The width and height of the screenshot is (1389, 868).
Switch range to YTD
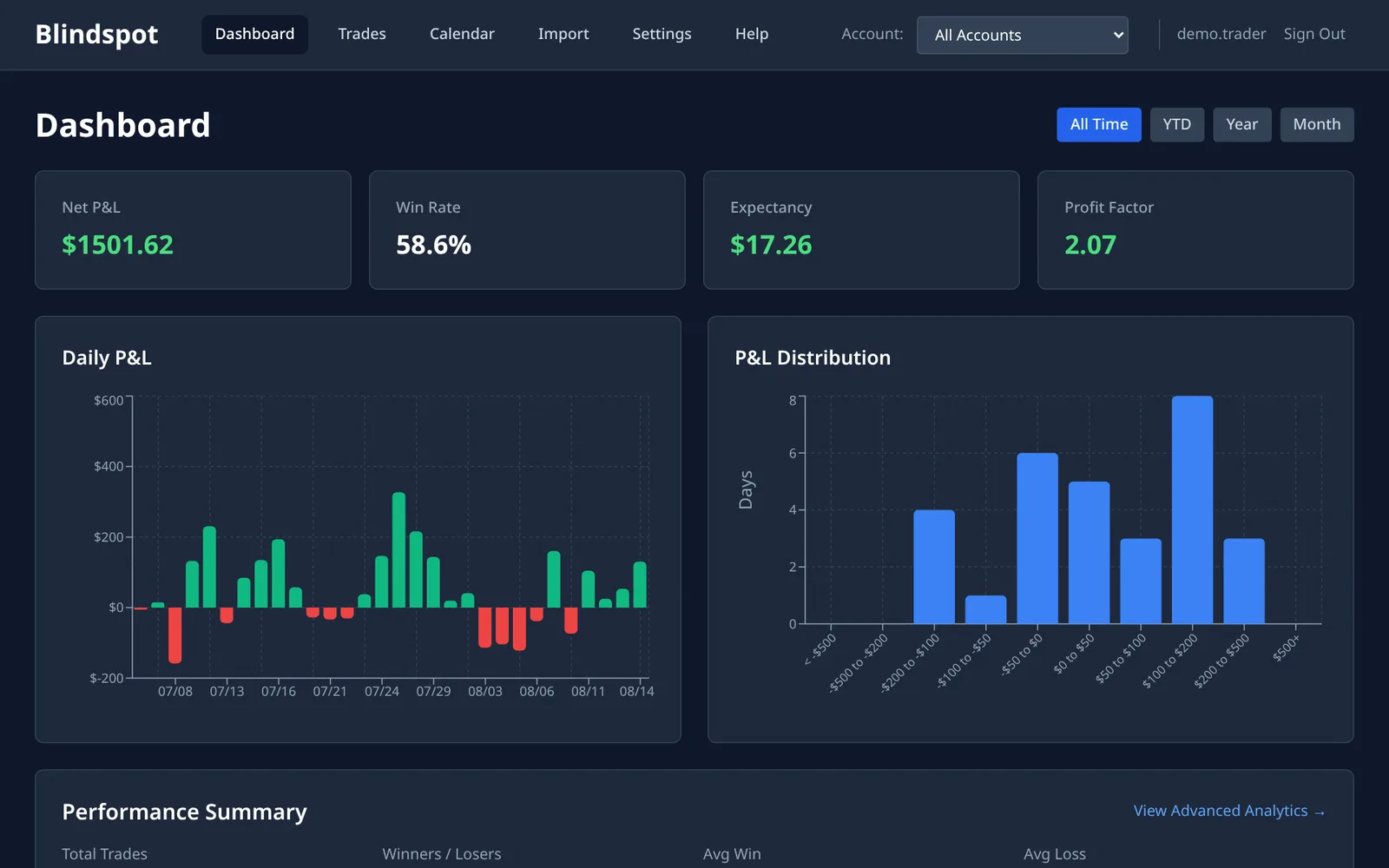point(1177,124)
